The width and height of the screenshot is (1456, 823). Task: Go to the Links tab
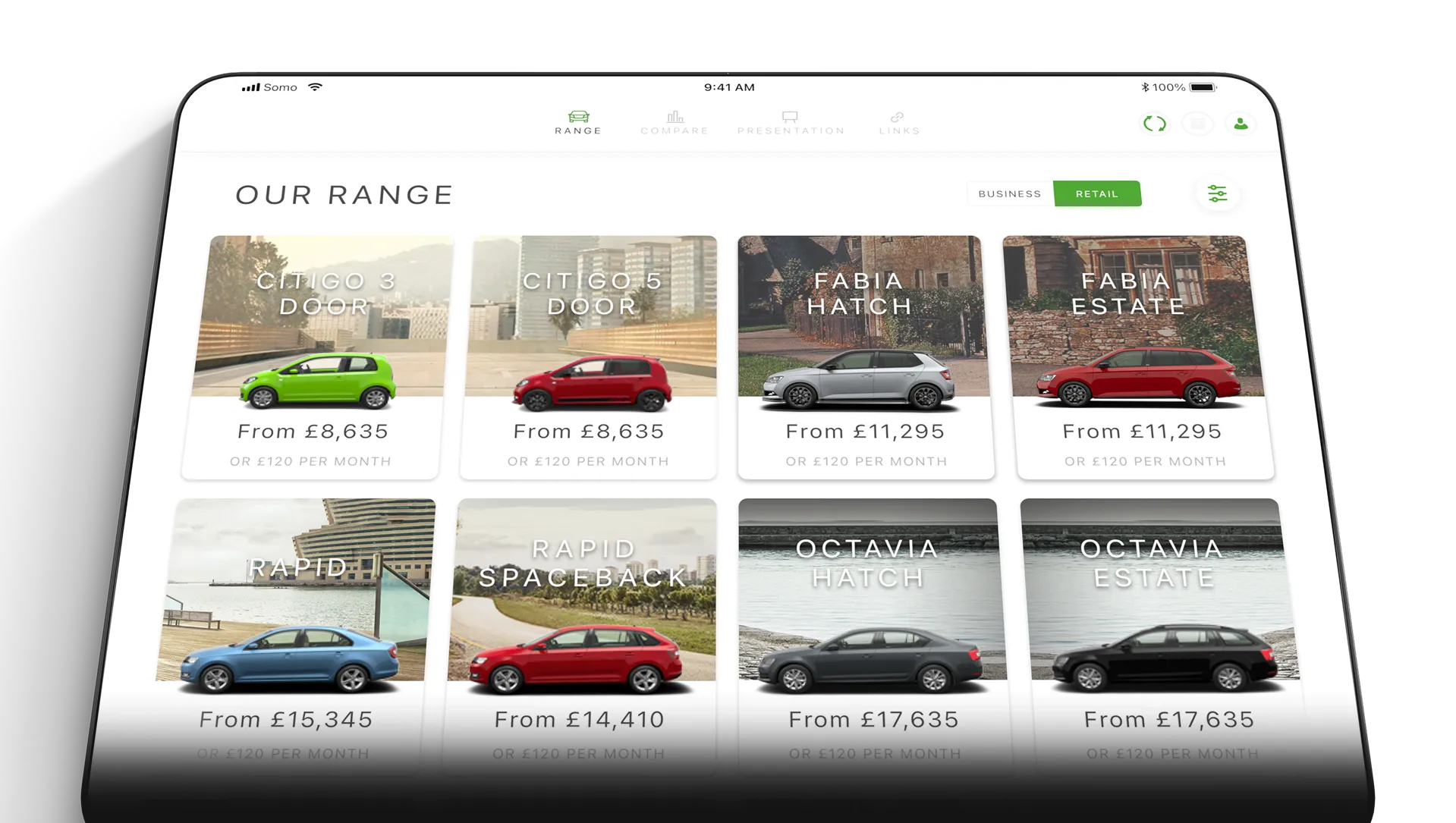click(x=899, y=123)
